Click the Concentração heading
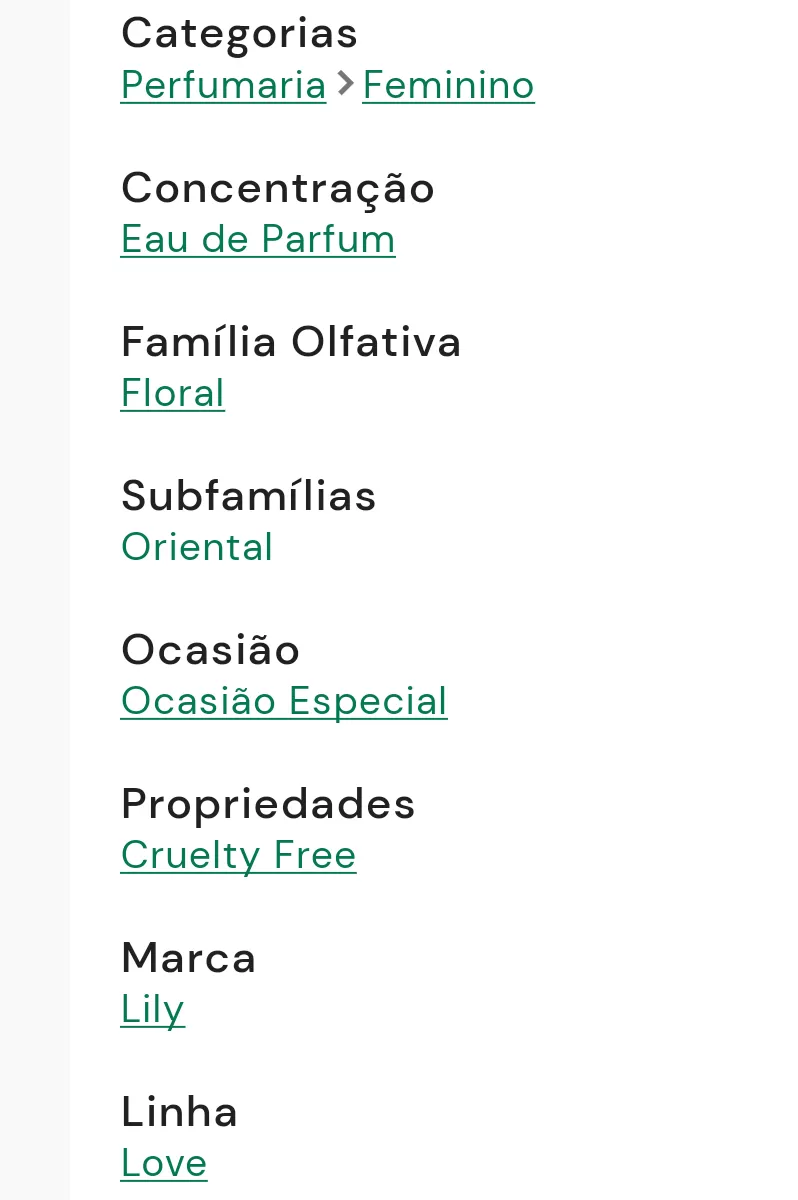 coord(278,188)
